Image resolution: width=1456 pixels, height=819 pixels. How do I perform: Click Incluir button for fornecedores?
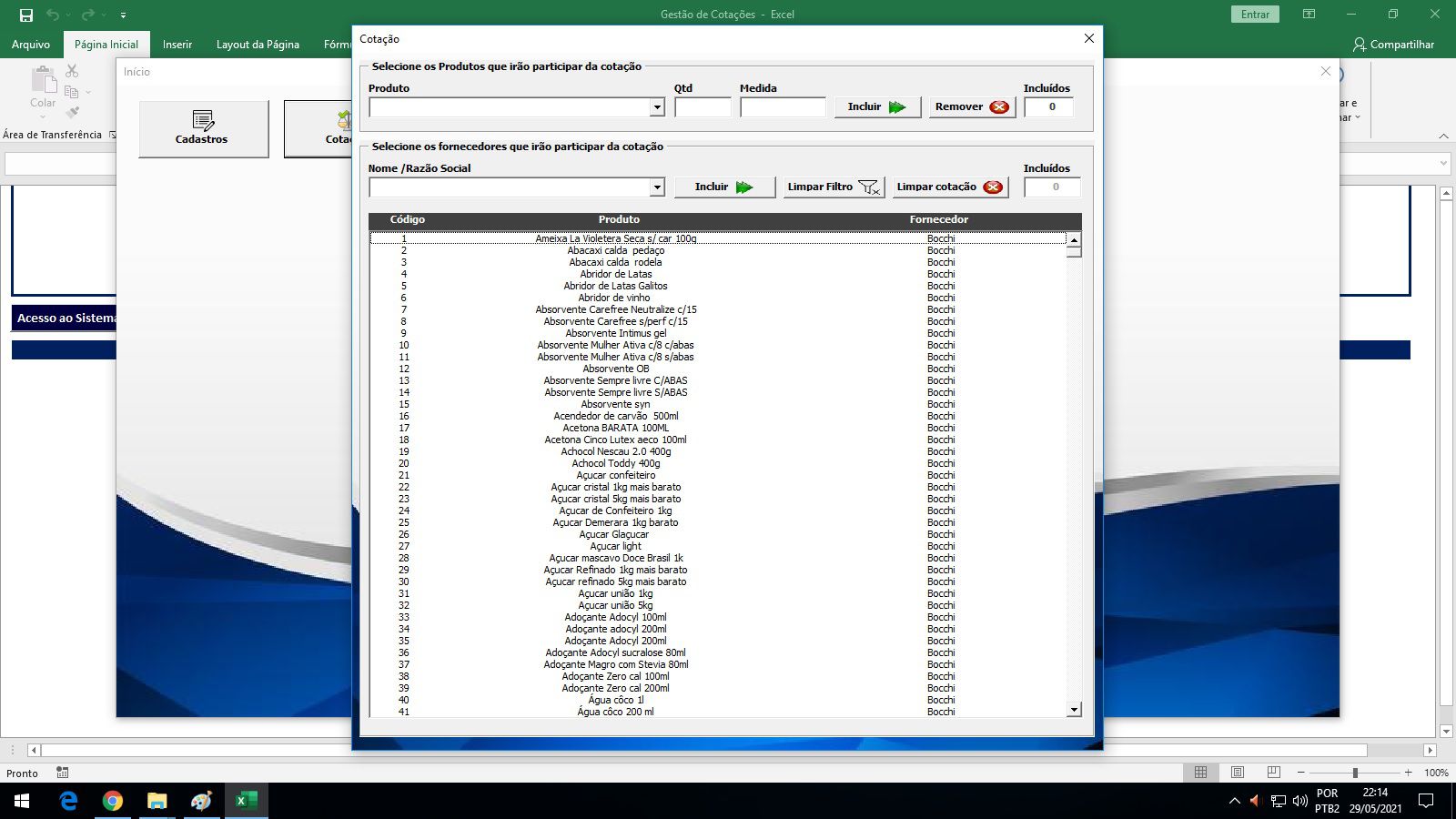723,187
